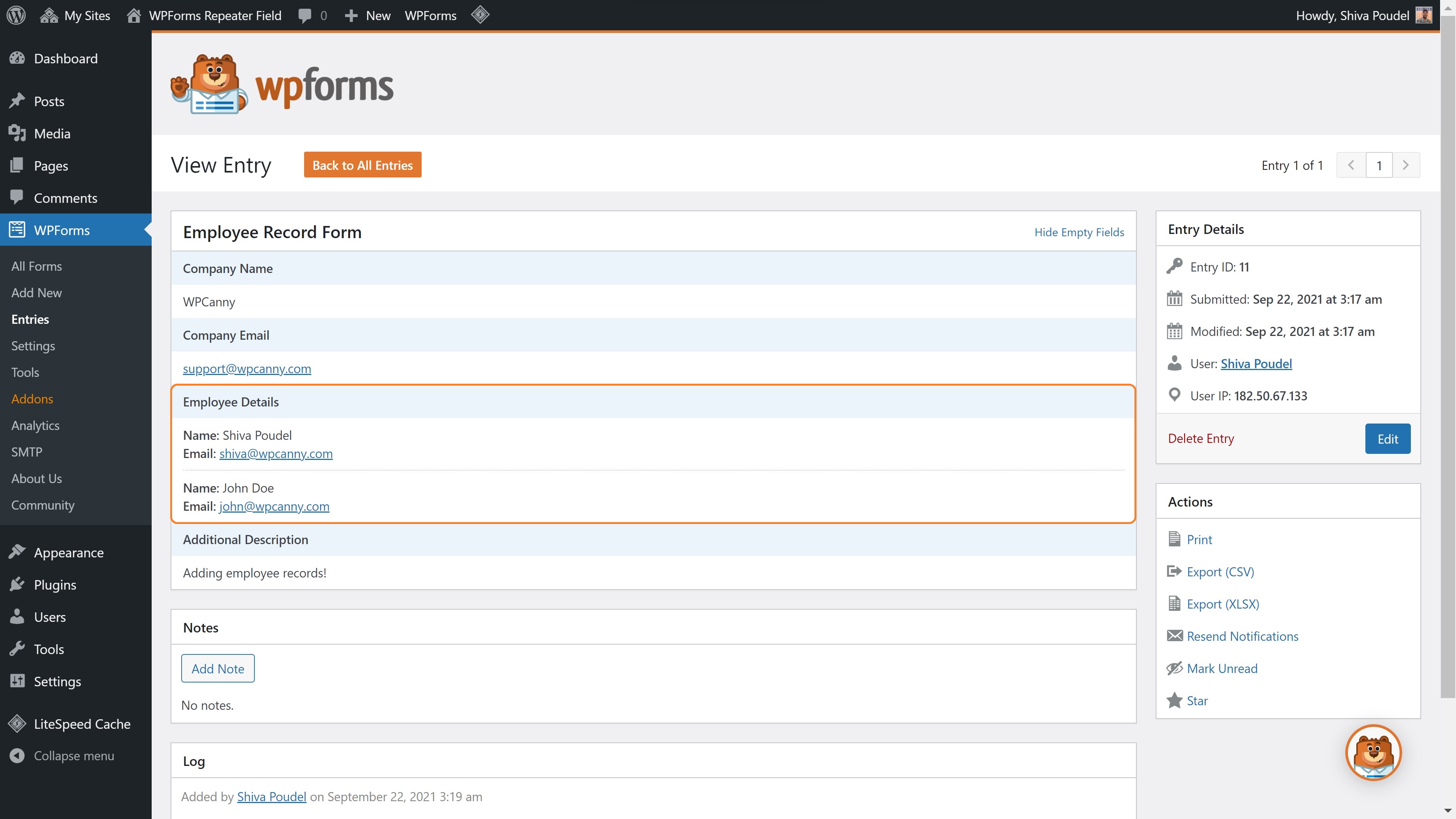This screenshot has height=819, width=1456.
Task: Click the blue Edit button
Action: [1387, 439]
